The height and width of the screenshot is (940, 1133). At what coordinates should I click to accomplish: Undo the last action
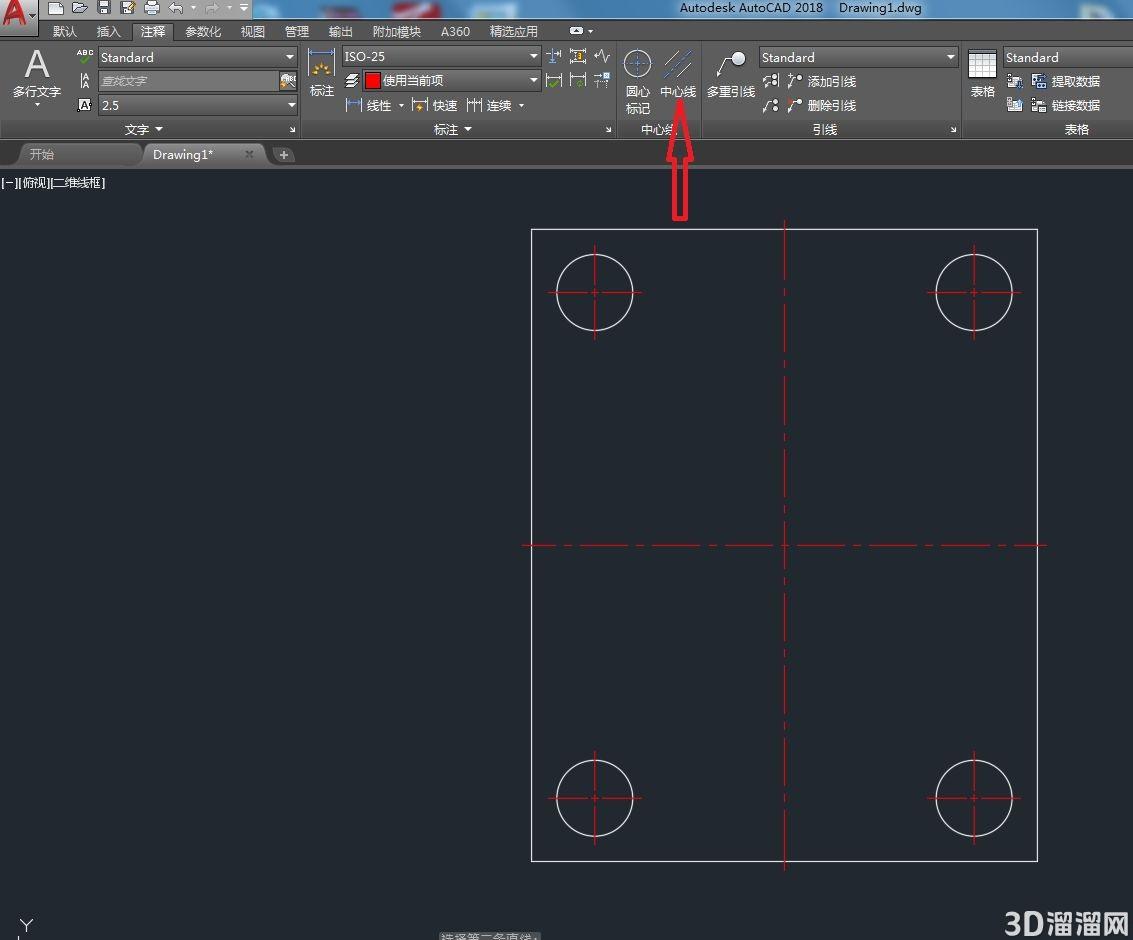176,9
